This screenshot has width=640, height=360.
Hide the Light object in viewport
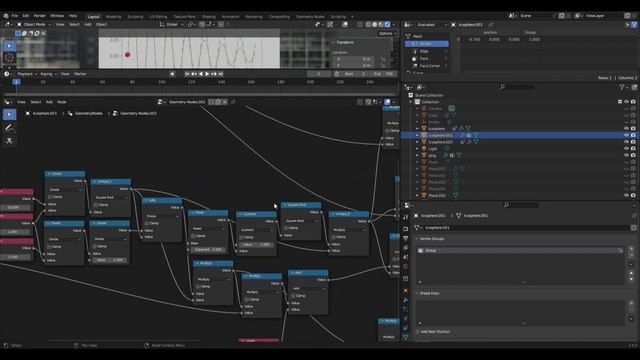[x=626, y=149]
